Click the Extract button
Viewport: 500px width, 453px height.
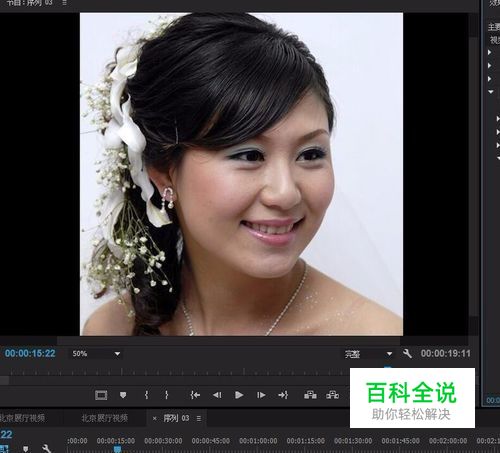[332, 395]
